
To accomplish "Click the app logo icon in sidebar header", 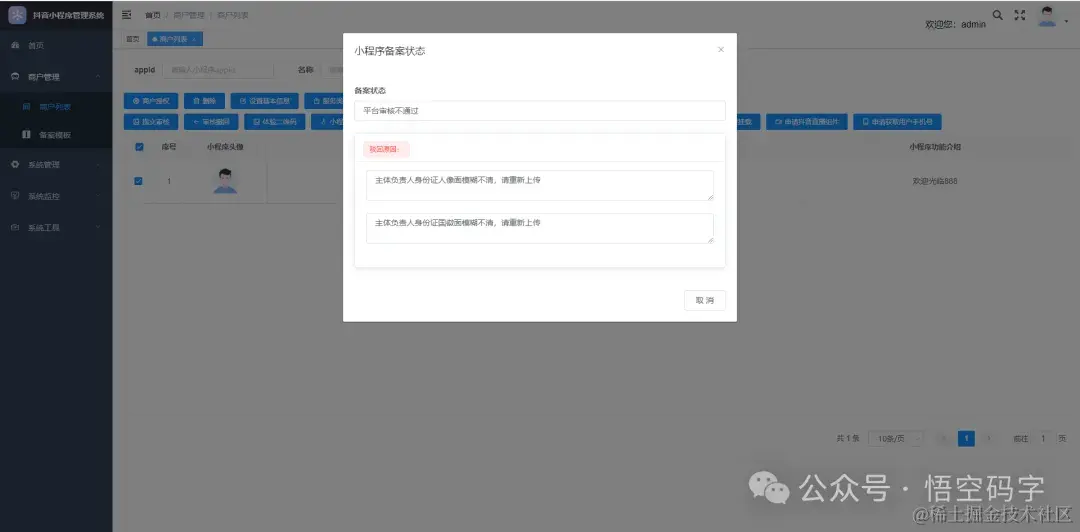I will coord(17,14).
